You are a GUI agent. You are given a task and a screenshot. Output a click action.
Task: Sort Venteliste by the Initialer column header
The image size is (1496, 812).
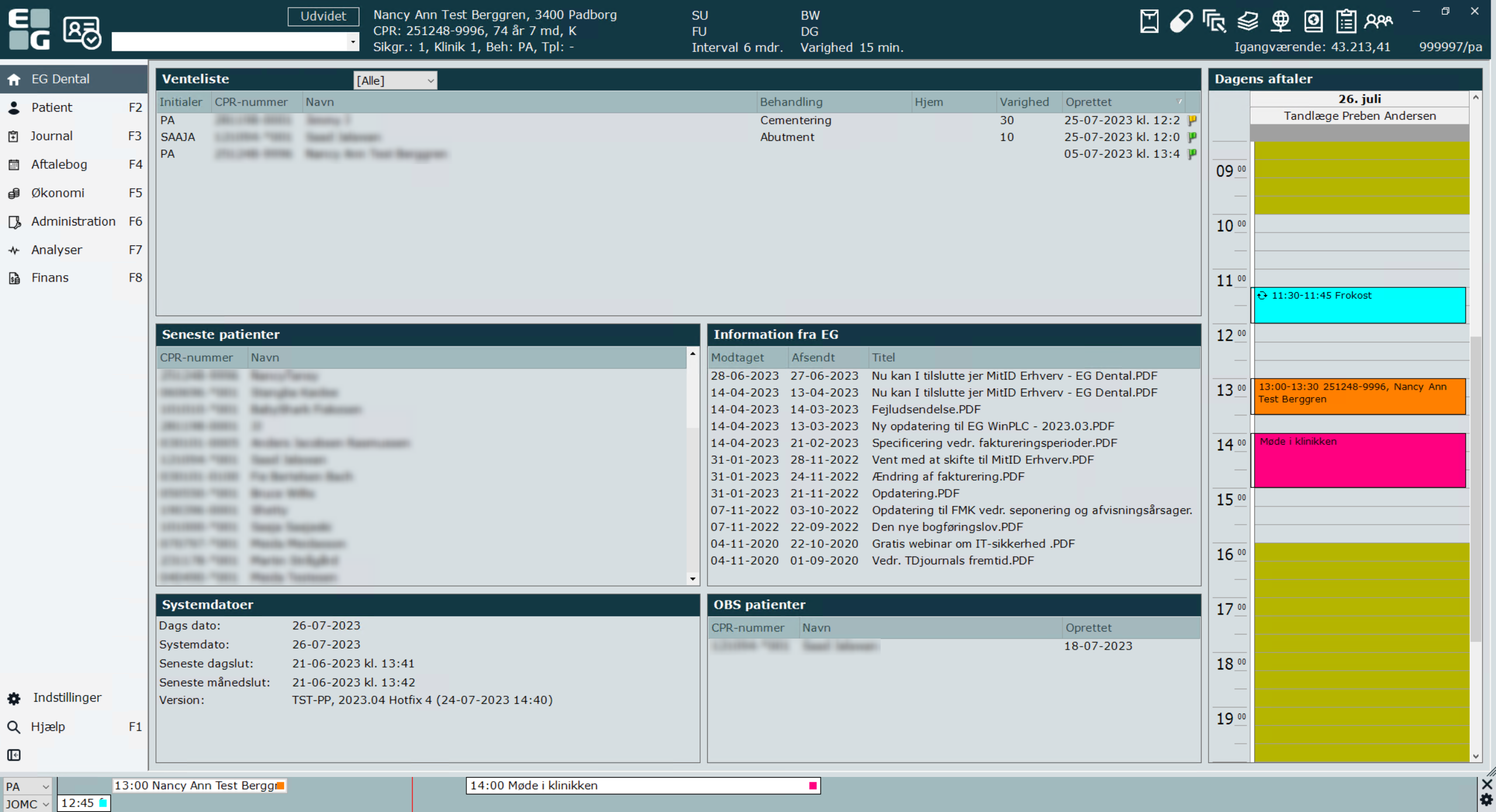183,102
